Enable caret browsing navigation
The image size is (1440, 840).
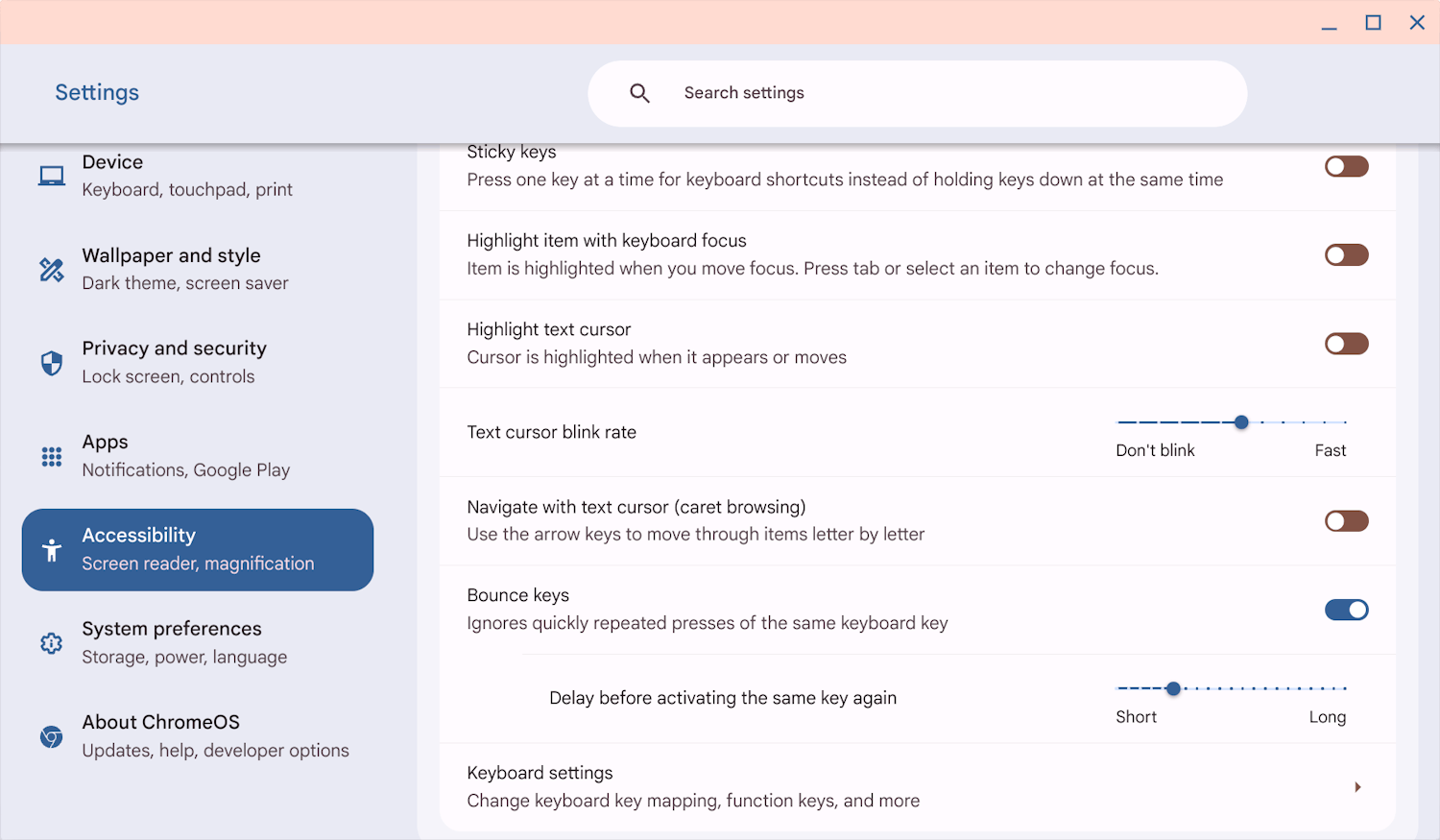[1346, 520]
